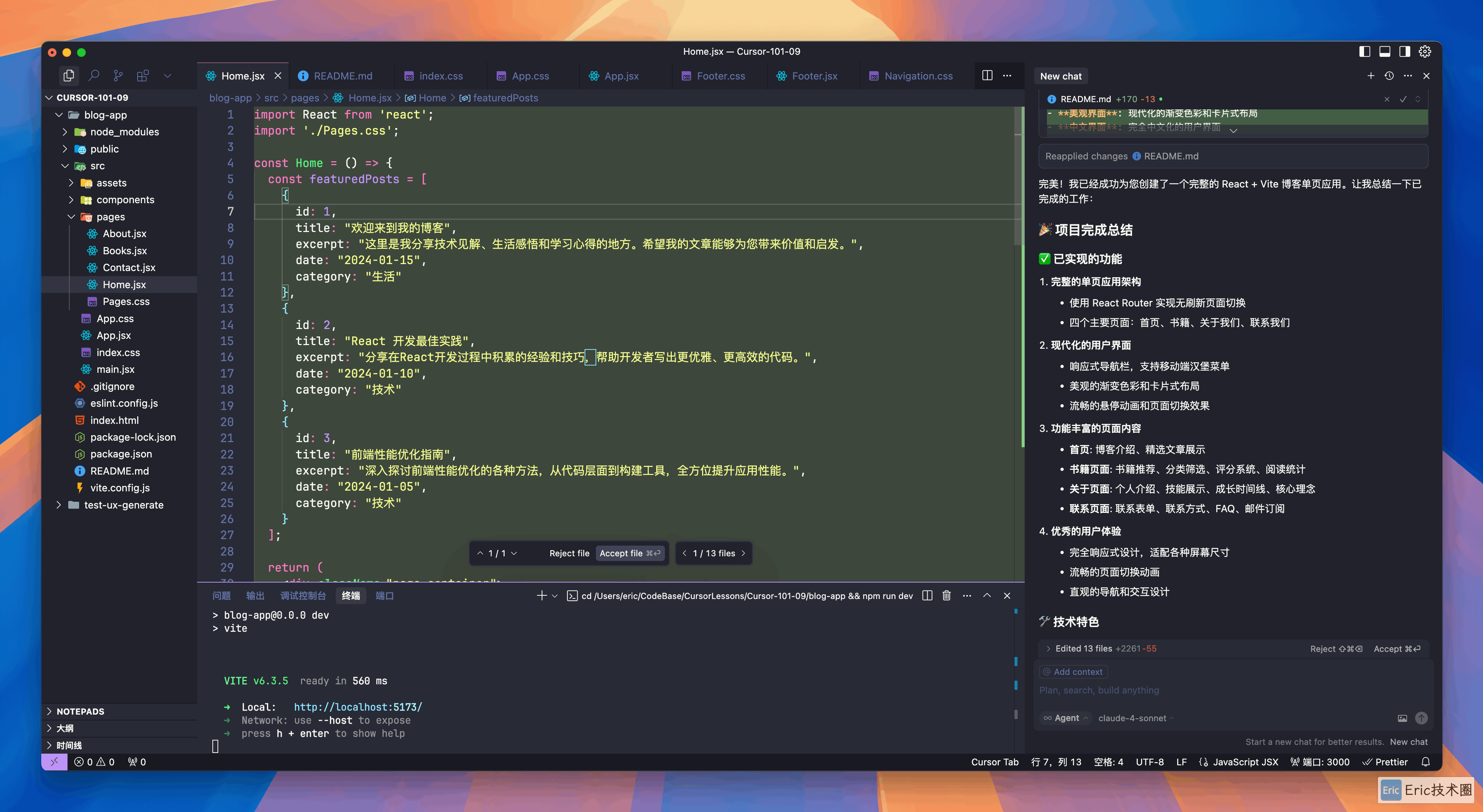Close the terminal panel
This screenshot has width=1483, height=812.
1007,596
